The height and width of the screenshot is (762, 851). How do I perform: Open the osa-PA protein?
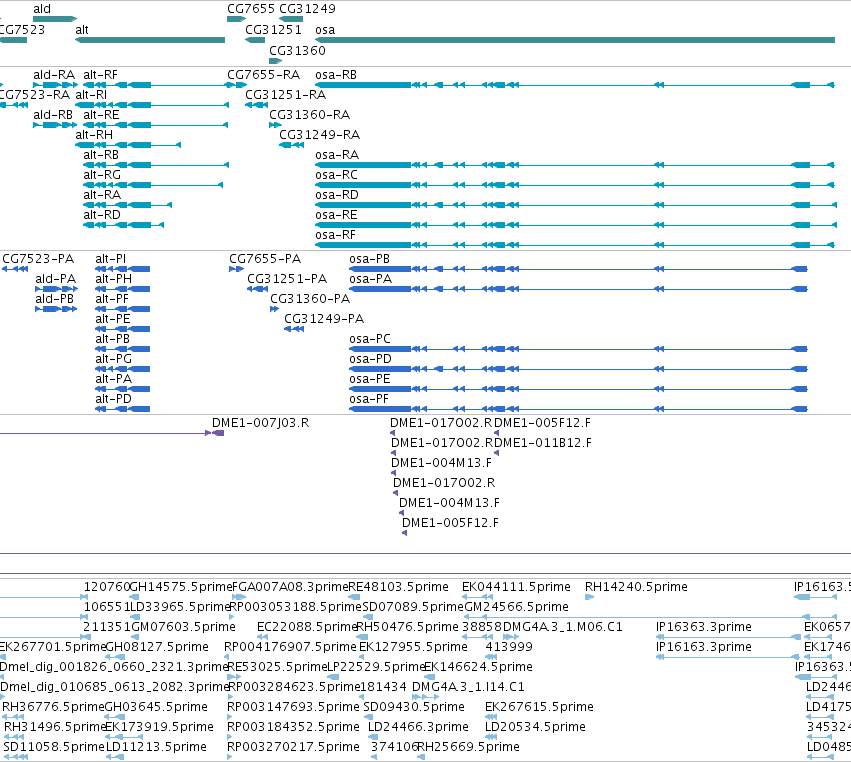[371, 279]
